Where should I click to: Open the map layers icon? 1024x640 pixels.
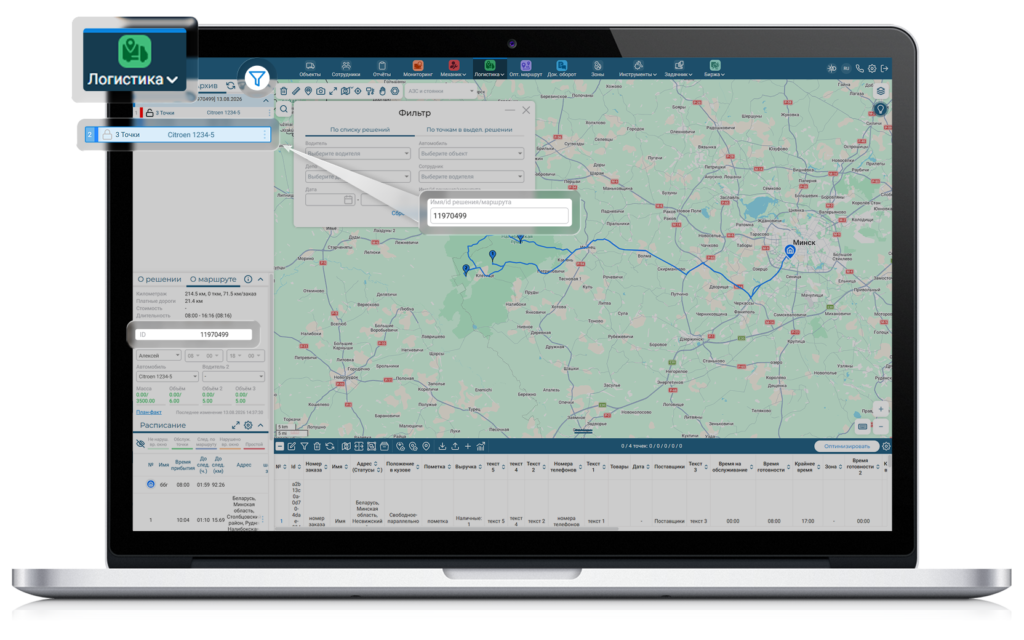(880, 91)
